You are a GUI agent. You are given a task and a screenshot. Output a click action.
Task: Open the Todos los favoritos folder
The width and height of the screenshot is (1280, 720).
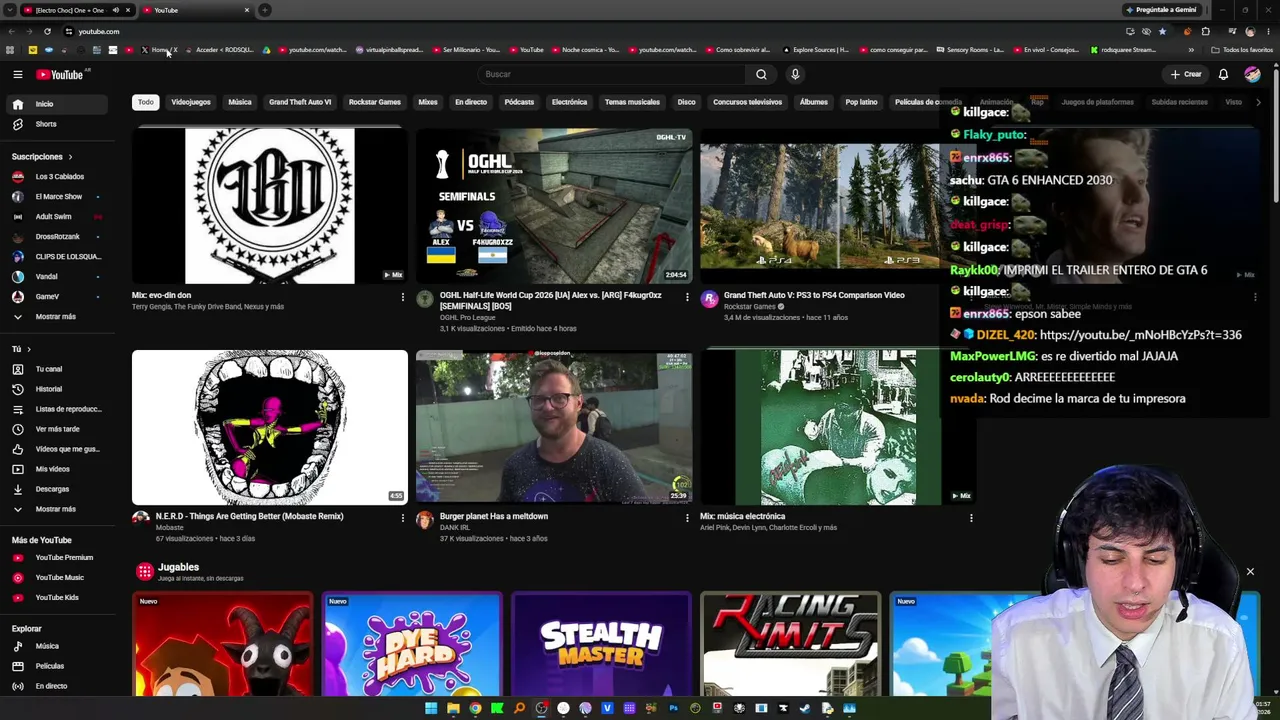point(1243,50)
